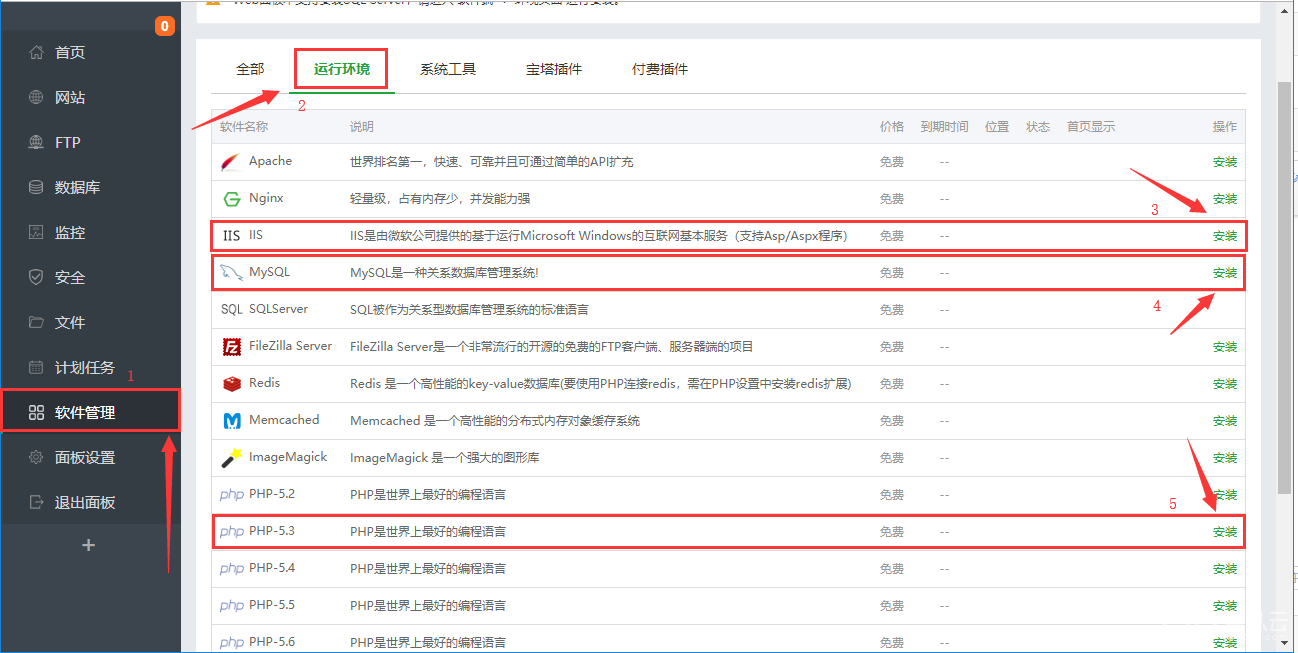Click the IIS logo icon
The height and width of the screenshot is (653, 1298).
[x=231, y=236]
